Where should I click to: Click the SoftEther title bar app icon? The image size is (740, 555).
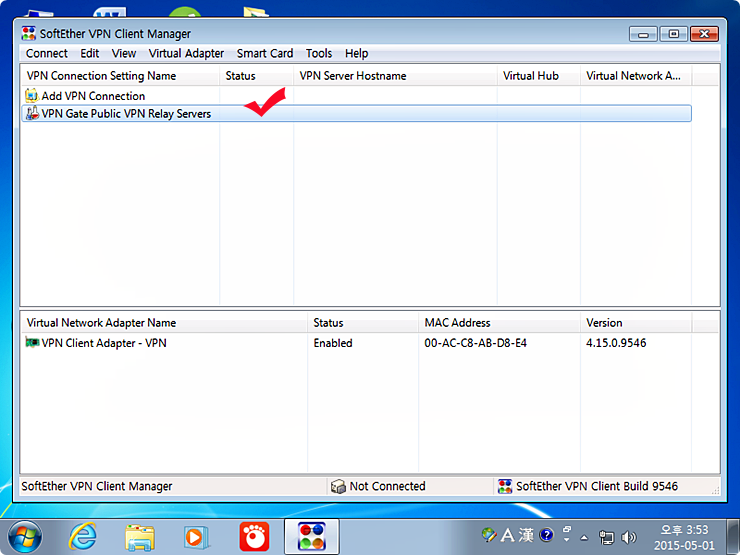(x=29, y=34)
